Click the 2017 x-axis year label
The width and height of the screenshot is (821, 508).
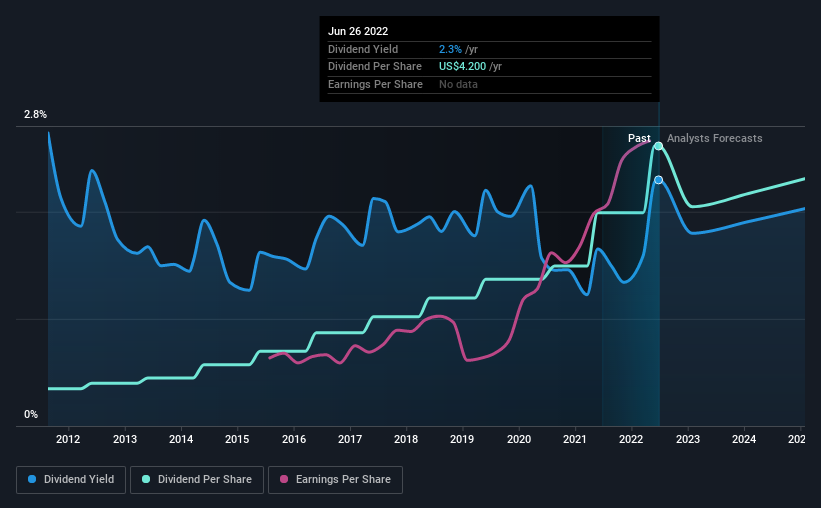[350, 439]
